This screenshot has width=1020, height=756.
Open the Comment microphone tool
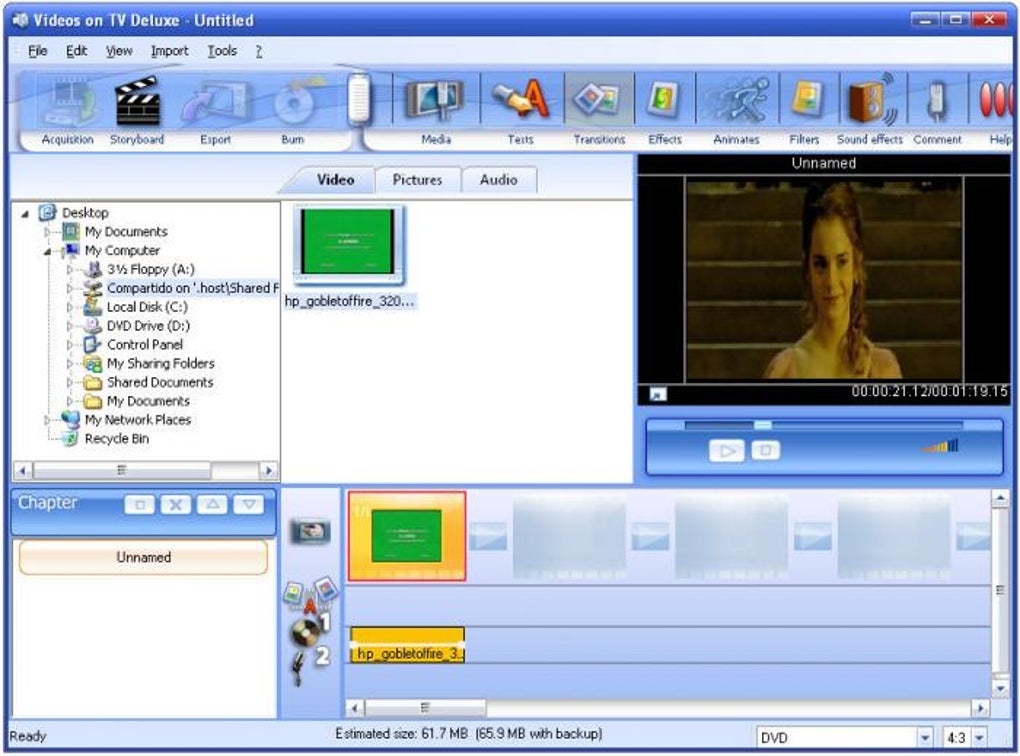click(937, 111)
